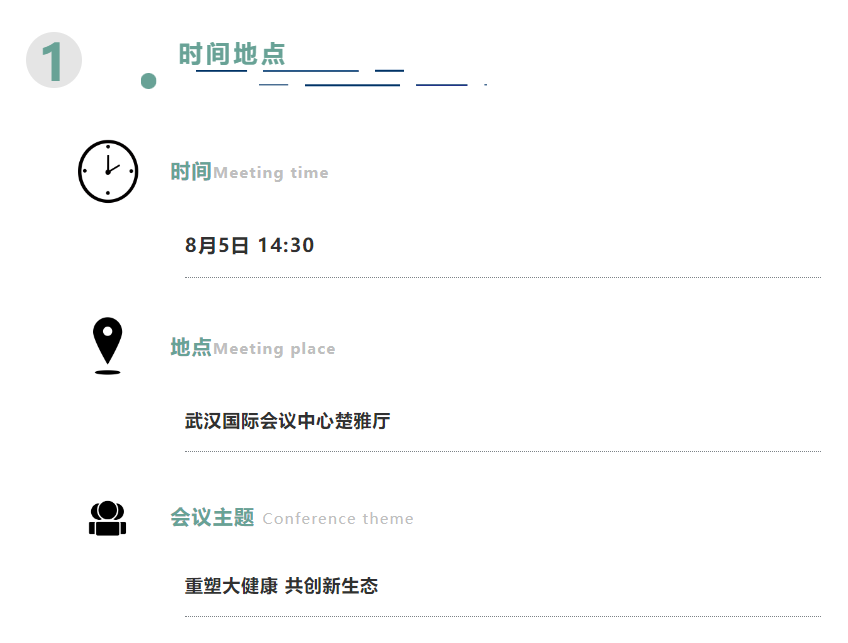Click the blue dashed lines under heading

[x=342, y=78]
